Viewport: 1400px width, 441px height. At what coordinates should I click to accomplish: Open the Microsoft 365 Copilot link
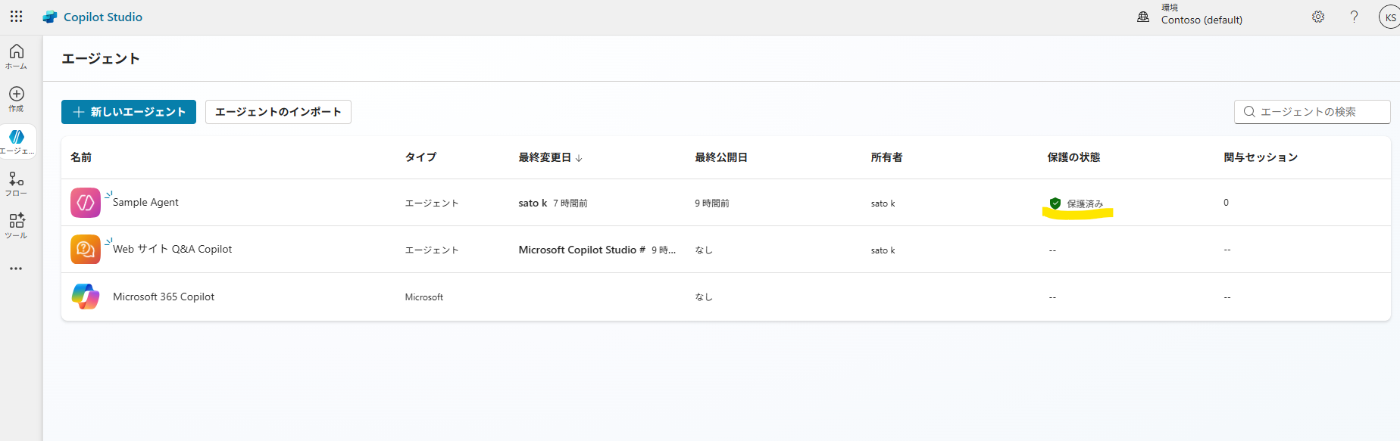click(163, 297)
